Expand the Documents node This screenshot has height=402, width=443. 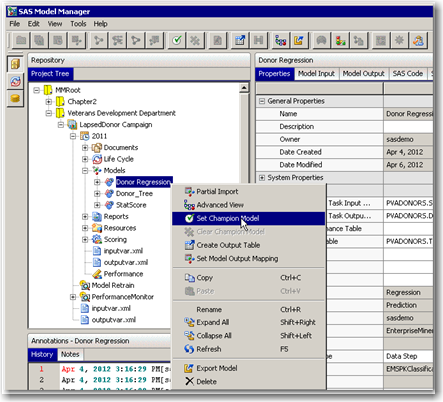(x=85, y=147)
